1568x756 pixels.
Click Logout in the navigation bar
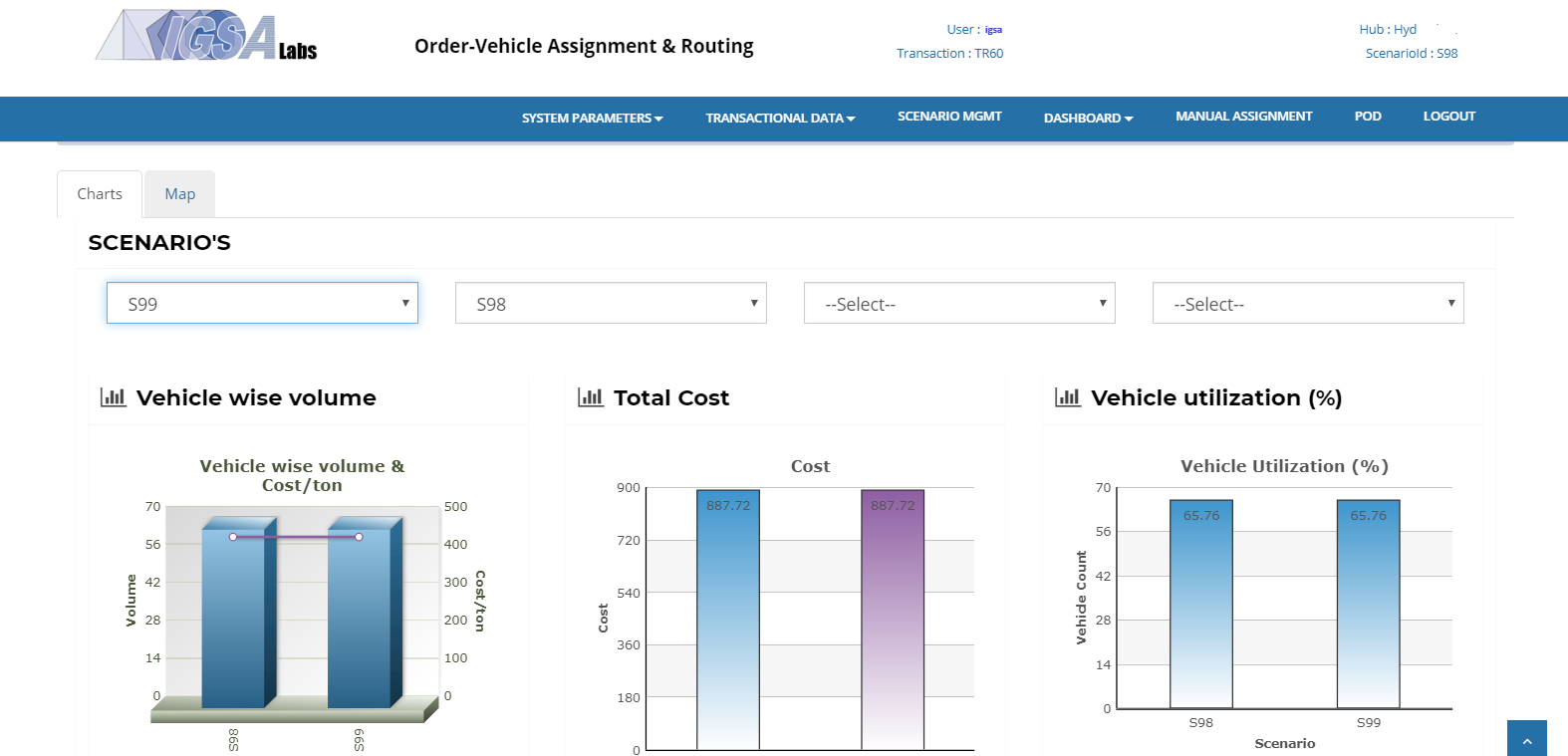pyautogui.click(x=1448, y=117)
